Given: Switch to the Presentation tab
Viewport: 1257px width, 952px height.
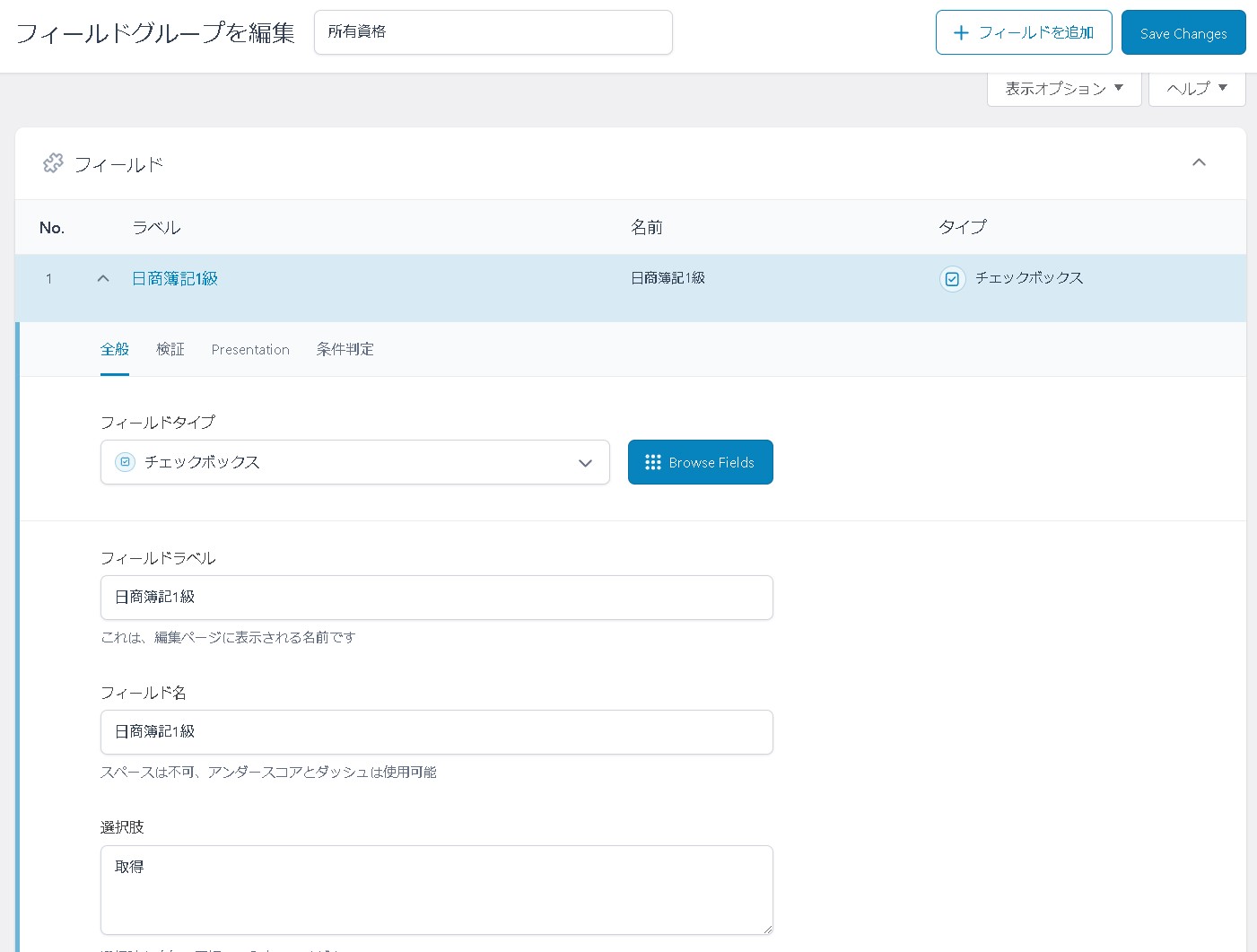Looking at the screenshot, I should [x=250, y=349].
